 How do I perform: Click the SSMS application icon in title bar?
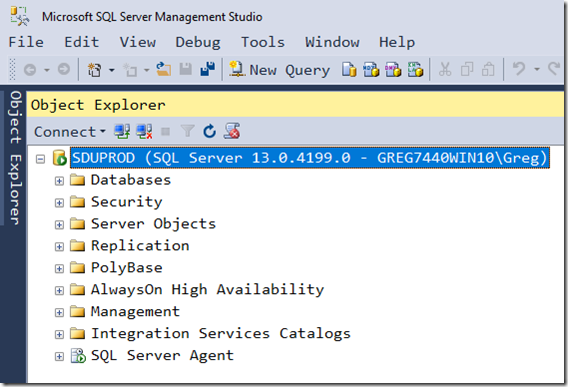pos(20,16)
